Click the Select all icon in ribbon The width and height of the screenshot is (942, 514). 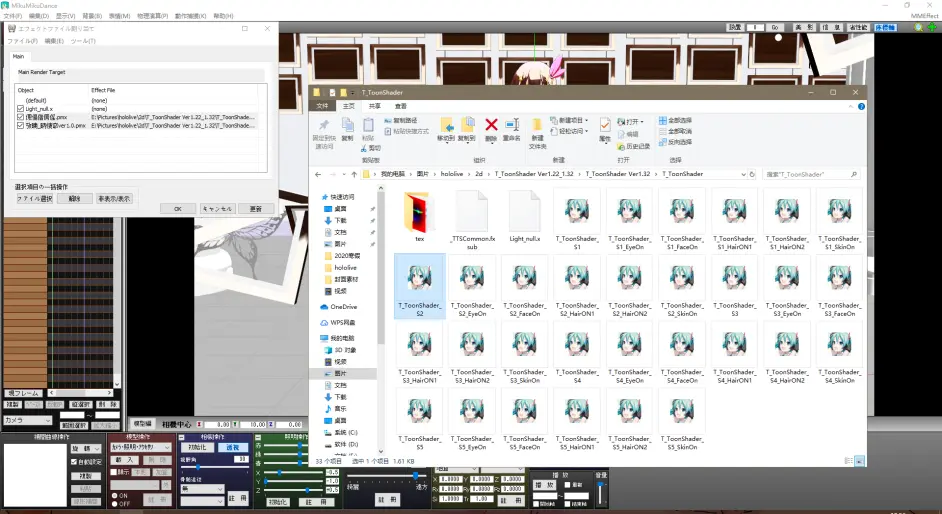tap(663, 120)
